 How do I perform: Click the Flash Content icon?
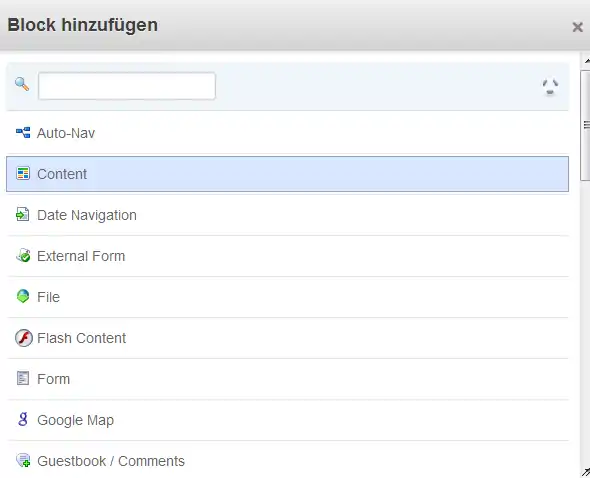[24, 338]
